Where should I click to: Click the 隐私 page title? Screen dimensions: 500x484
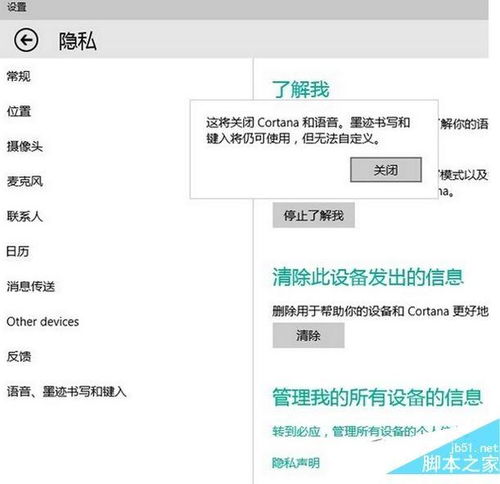[78, 41]
